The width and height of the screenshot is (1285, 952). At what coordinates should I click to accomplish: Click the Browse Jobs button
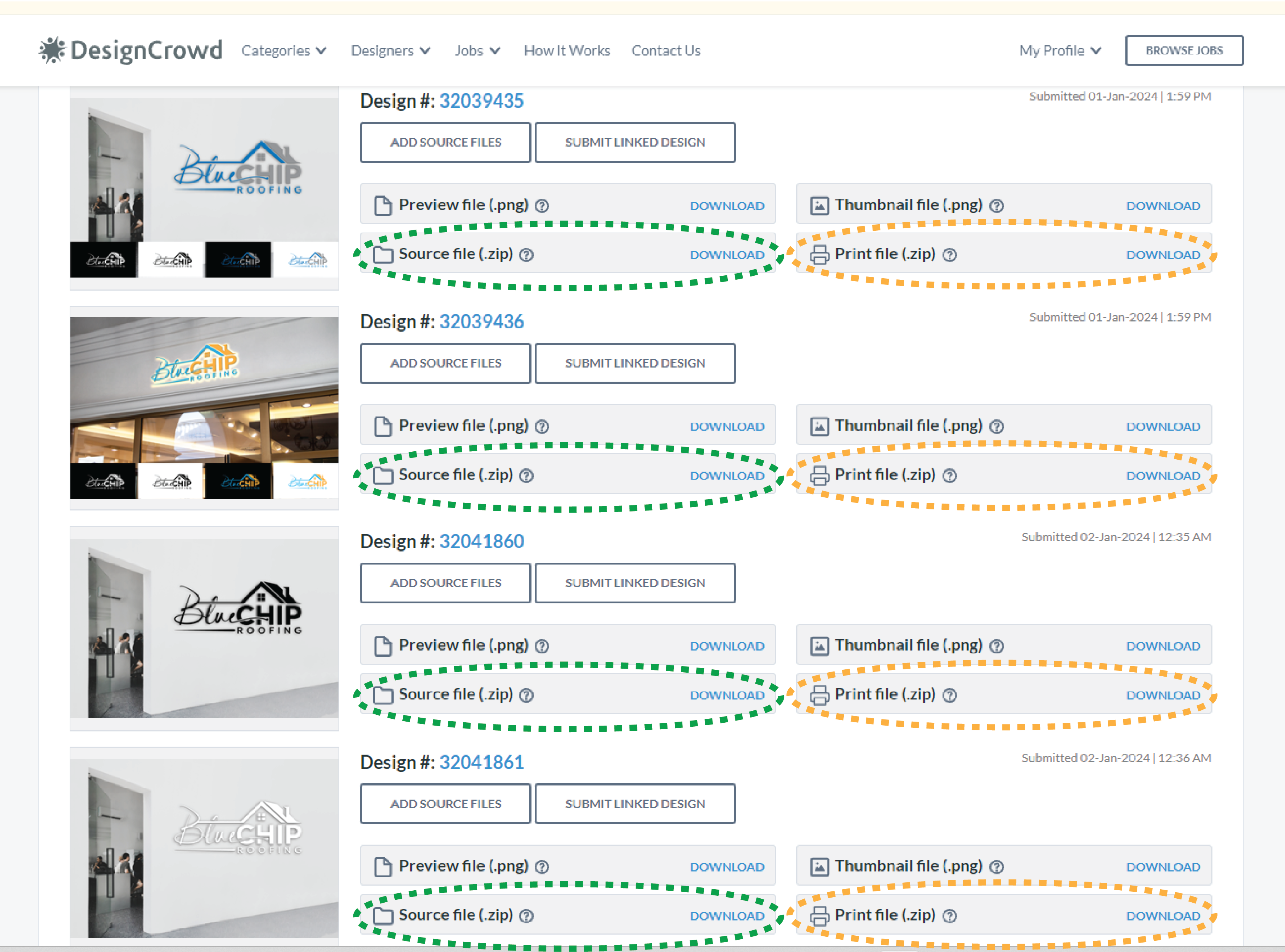[1184, 51]
